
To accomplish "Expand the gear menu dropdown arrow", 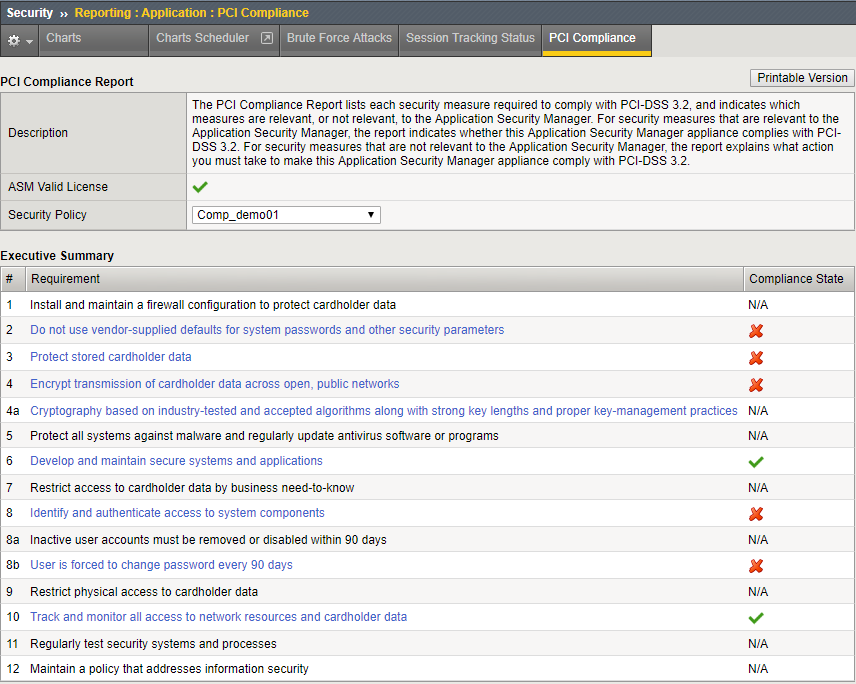I will [29, 41].
